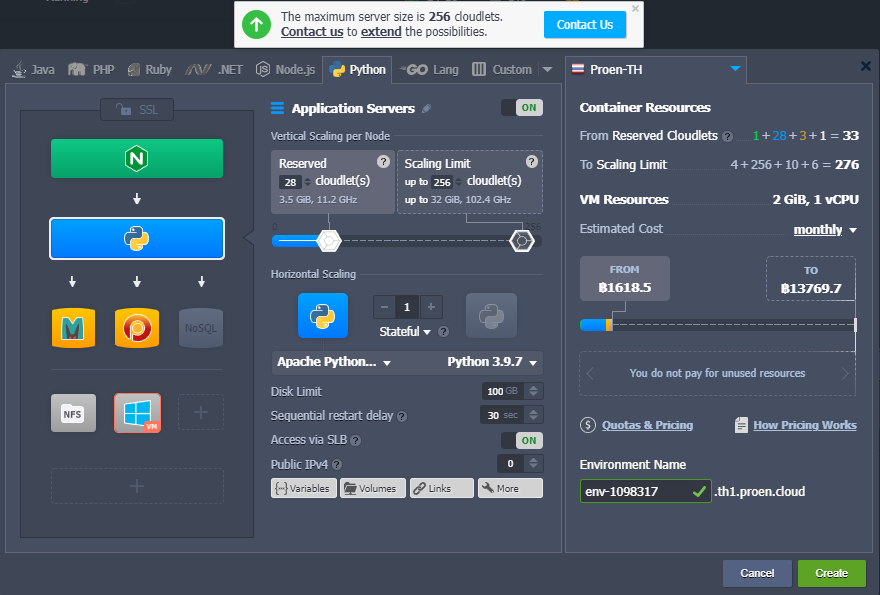
Task: Click Create environment button
Action: coord(832,573)
